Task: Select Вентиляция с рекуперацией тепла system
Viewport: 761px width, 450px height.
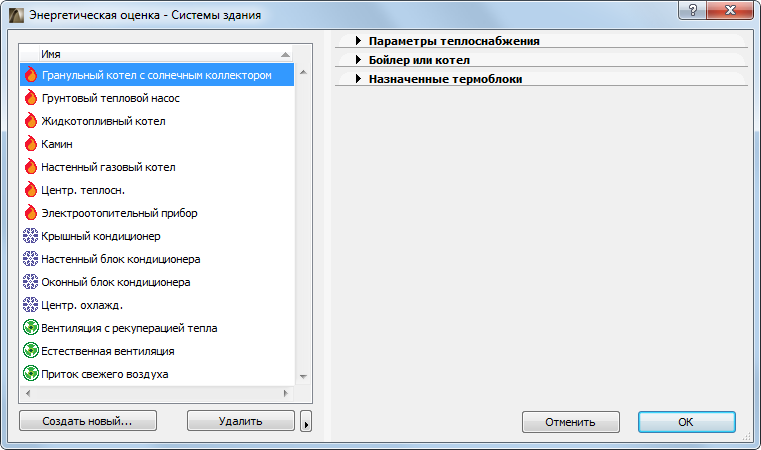Action: point(157,328)
